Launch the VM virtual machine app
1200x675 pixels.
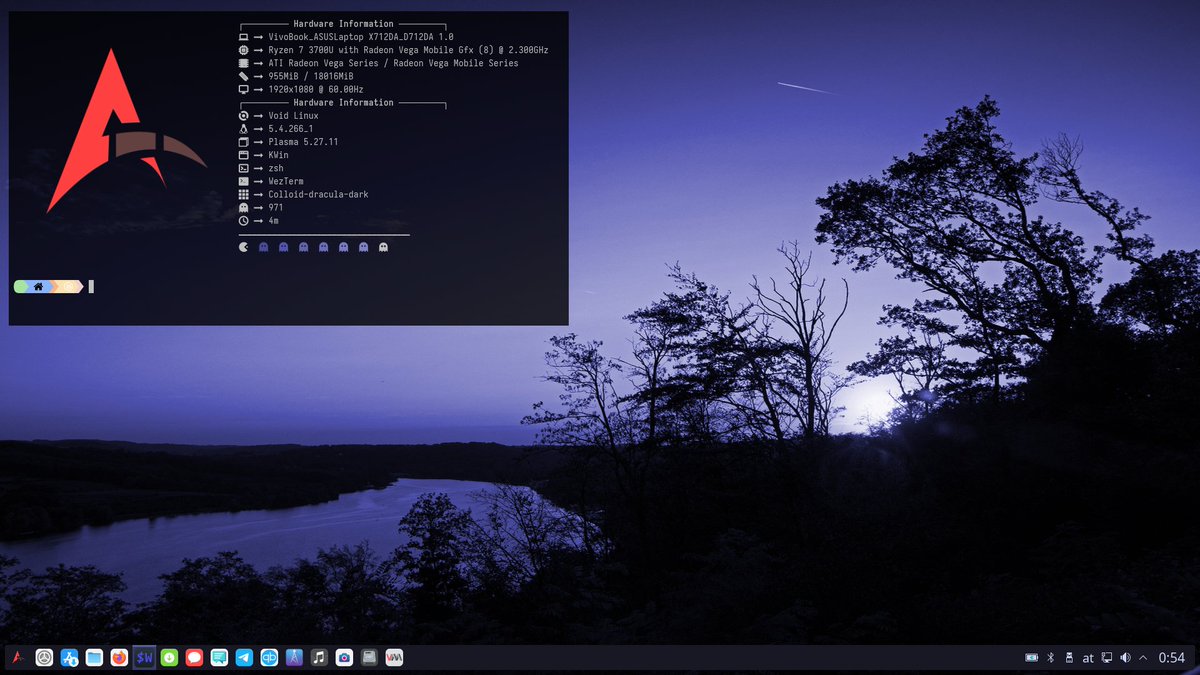click(x=394, y=657)
